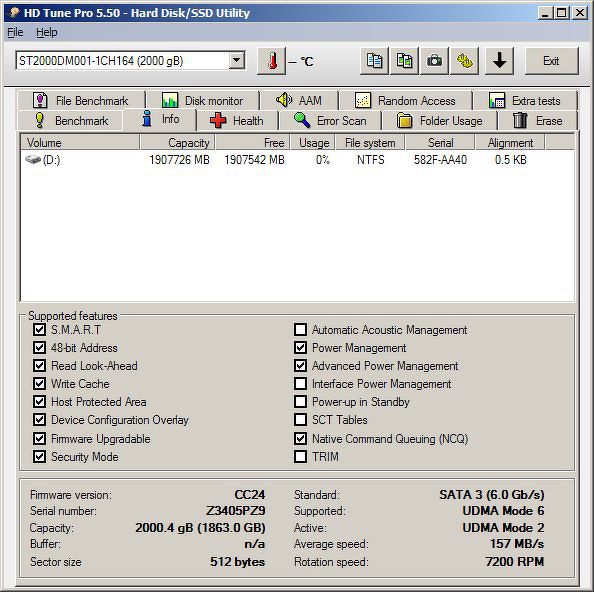Click the down arrow minimize-to-tray icon
Image resolution: width=594 pixels, height=592 pixels.
click(x=499, y=61)
